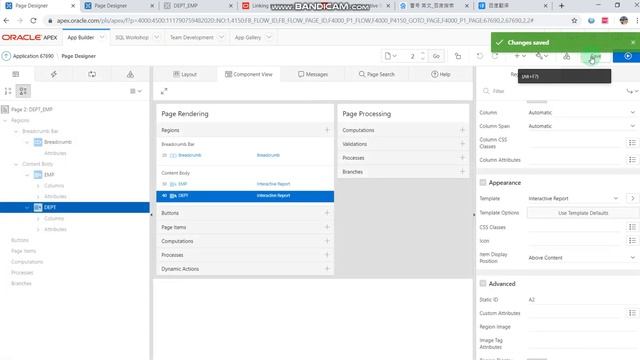This screenshot has height=360, width=640.
Task: Collapse the Appearance property group
Action: (x=483, y=182)
